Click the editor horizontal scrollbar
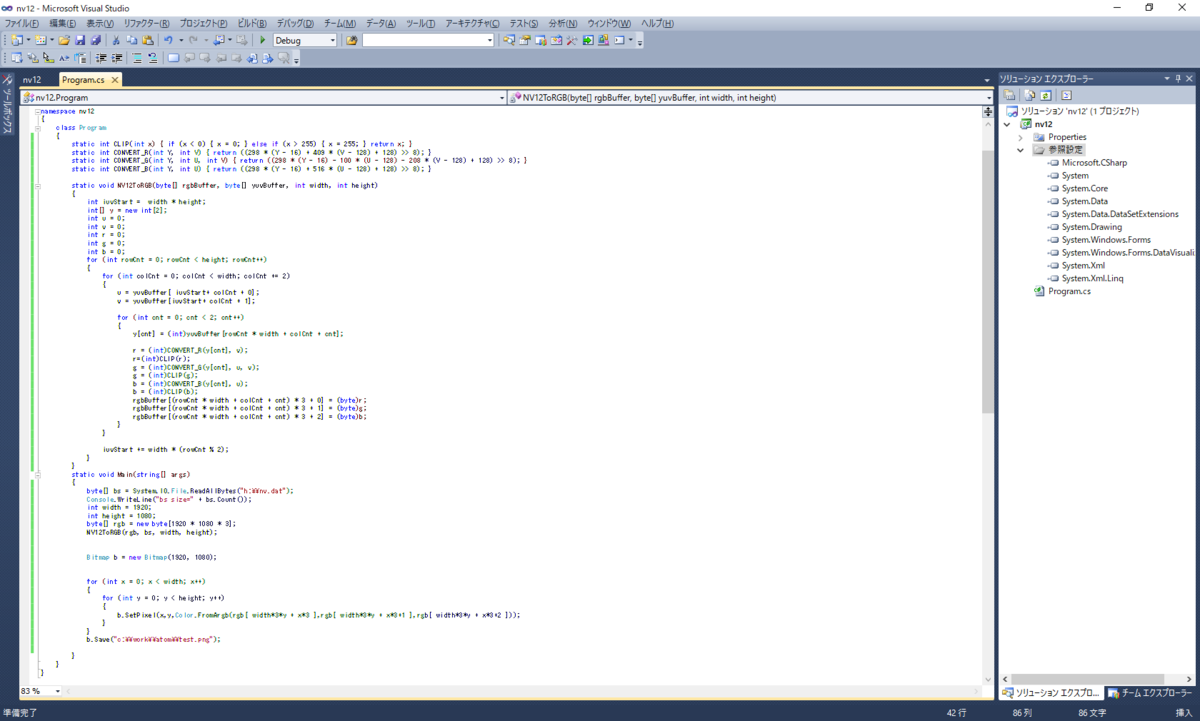Image resolution: width=1200 pixels, height=721 pixels. tap(520, 691)
